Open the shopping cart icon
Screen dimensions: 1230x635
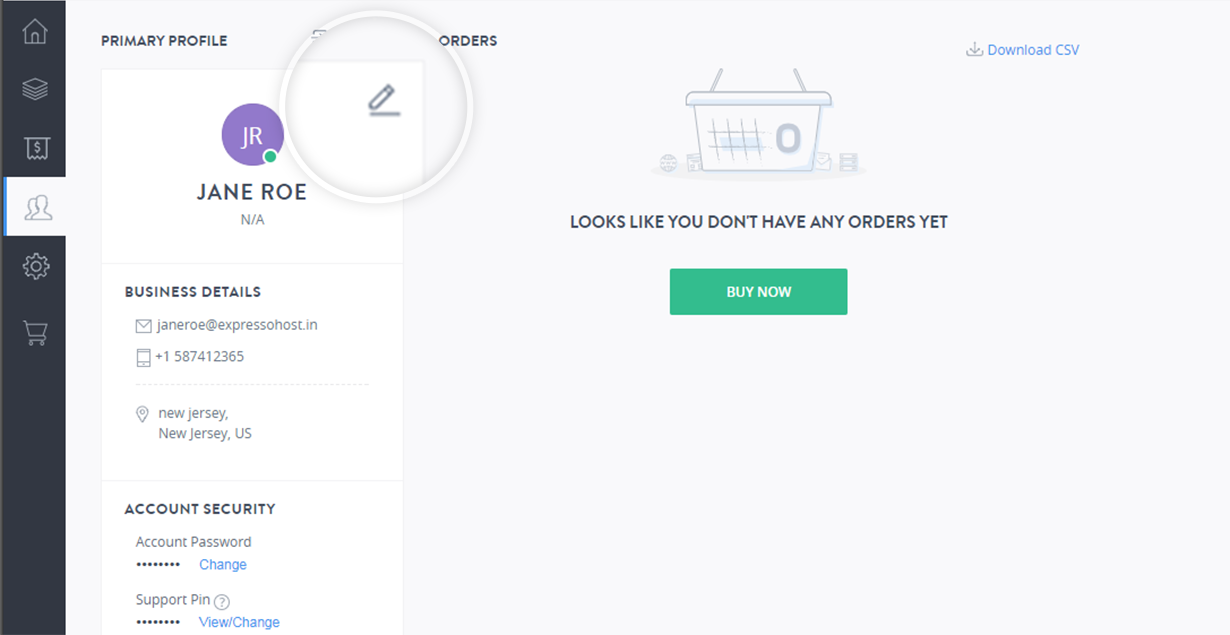36,333
